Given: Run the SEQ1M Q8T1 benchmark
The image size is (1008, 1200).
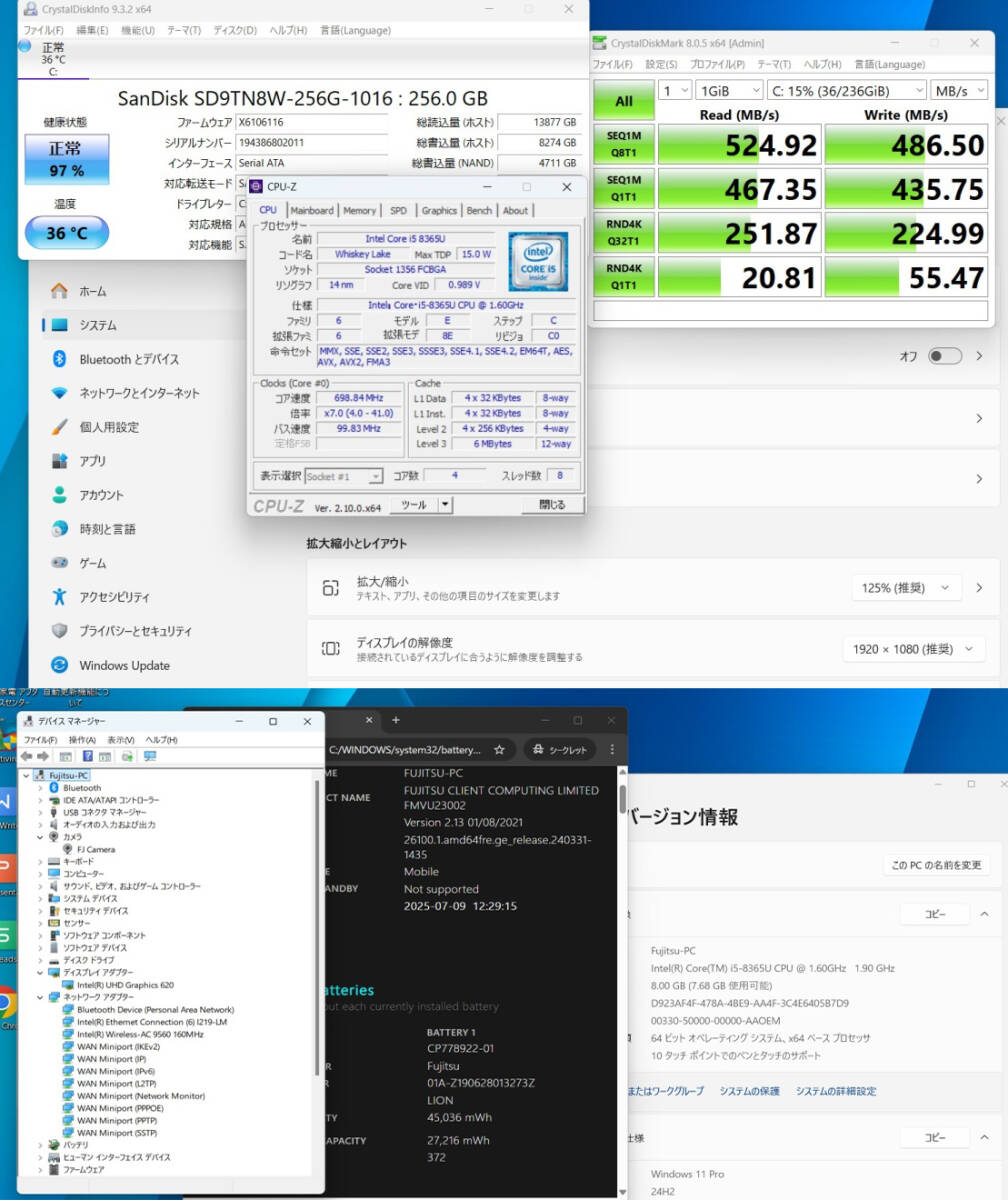Looking at the screenshot, I should click(624, 144).
